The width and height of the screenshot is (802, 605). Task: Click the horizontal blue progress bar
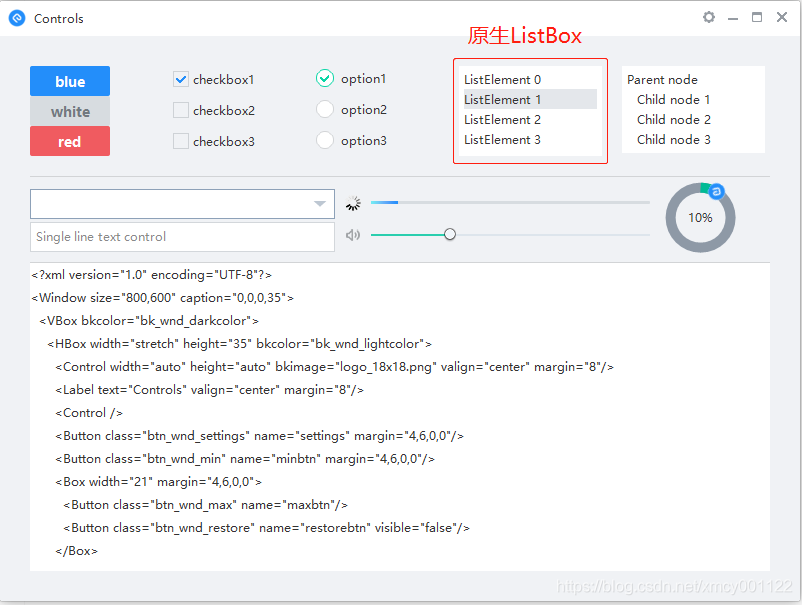click(x=510, y=203)
